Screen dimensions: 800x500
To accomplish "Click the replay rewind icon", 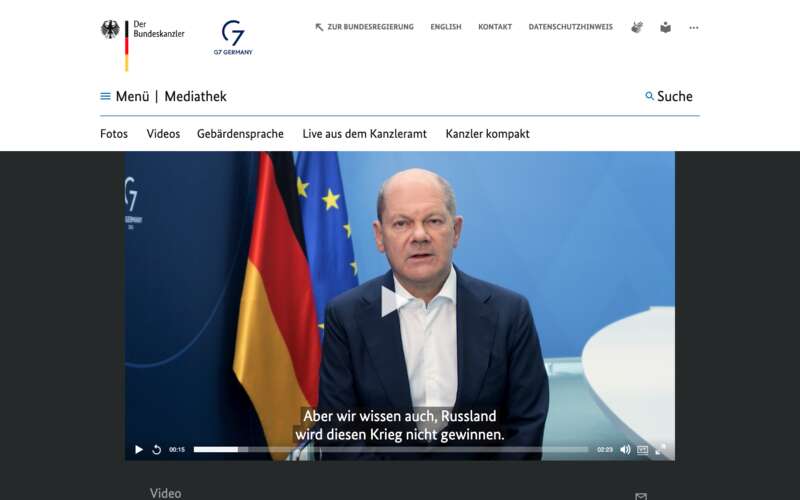I will click(157, 449).
